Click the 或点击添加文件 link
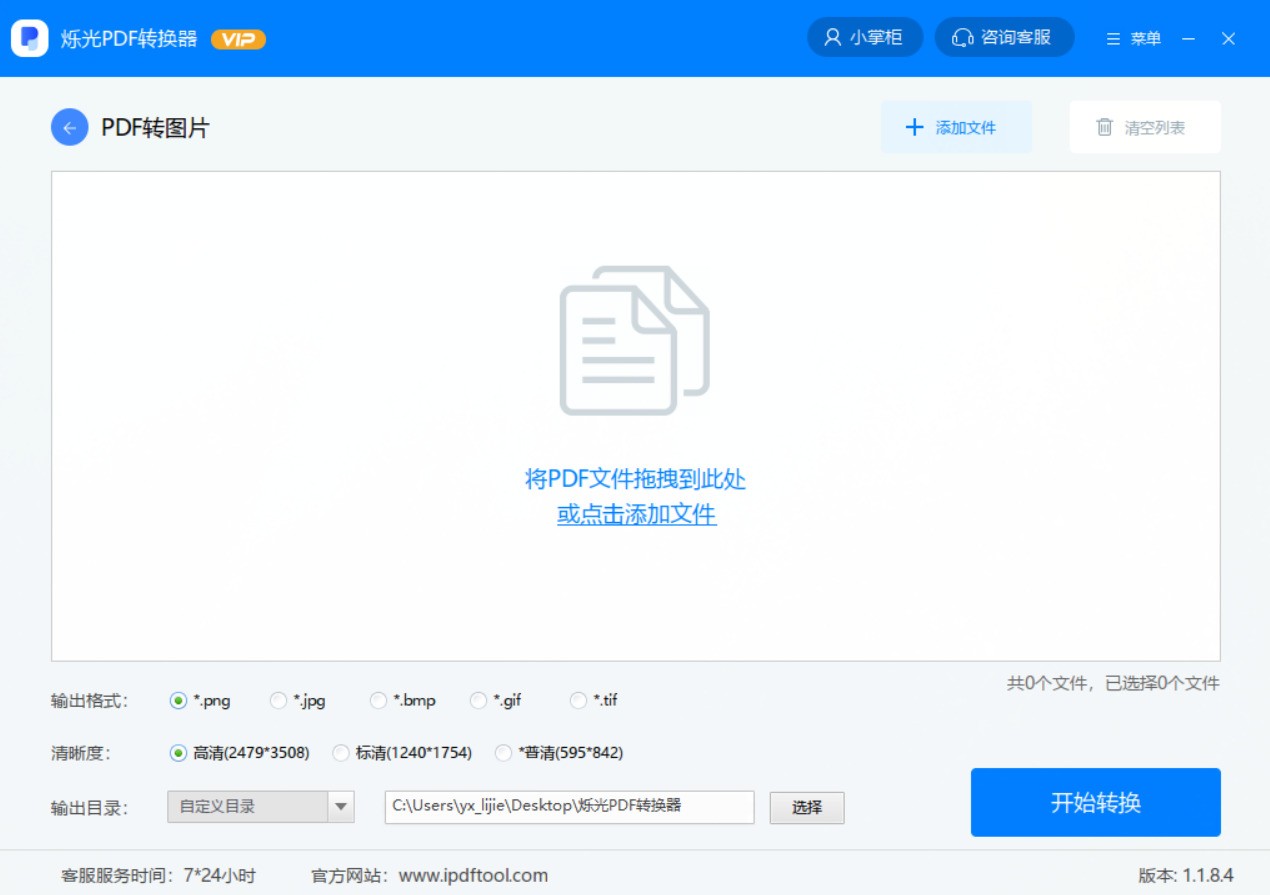This screenshot has height=895, width=1270. pyautogui.click(x=636, y=514)
